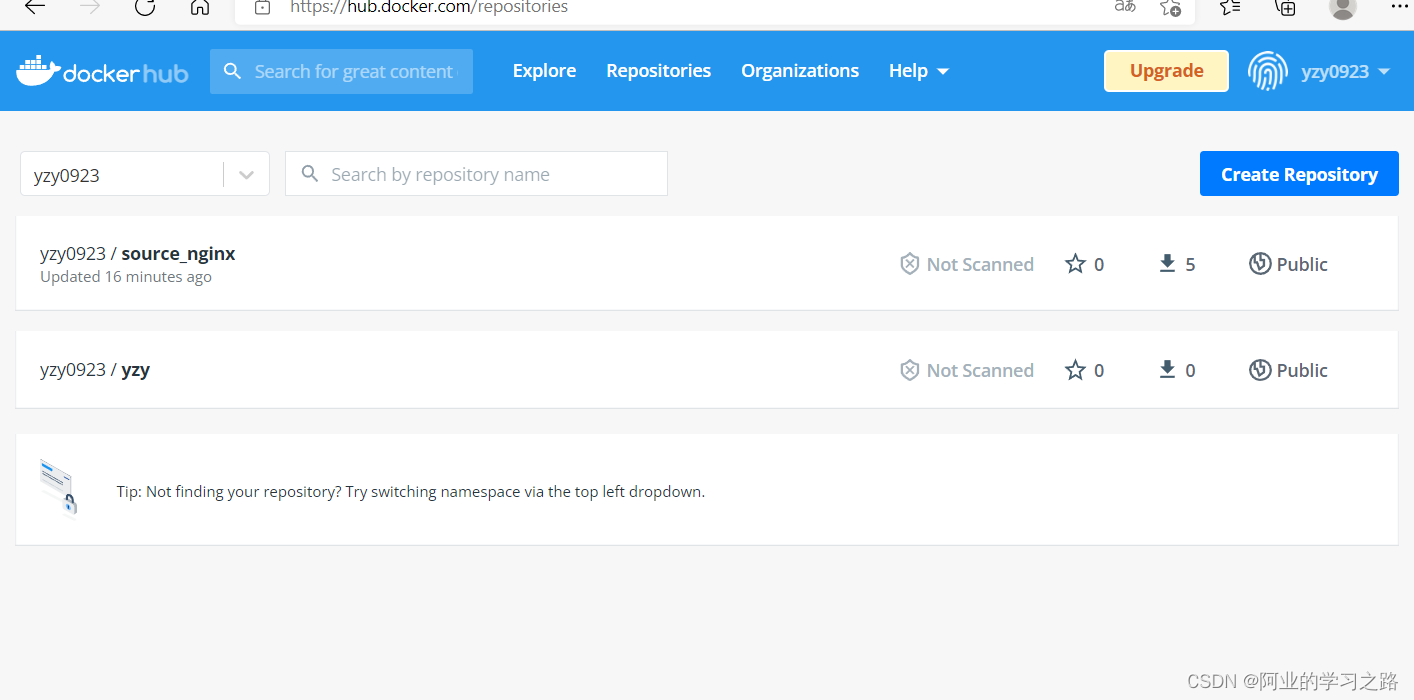Open the Help dropdown menu
The width and height of the screenshot is (1414, 700).
tap(918, 71)
